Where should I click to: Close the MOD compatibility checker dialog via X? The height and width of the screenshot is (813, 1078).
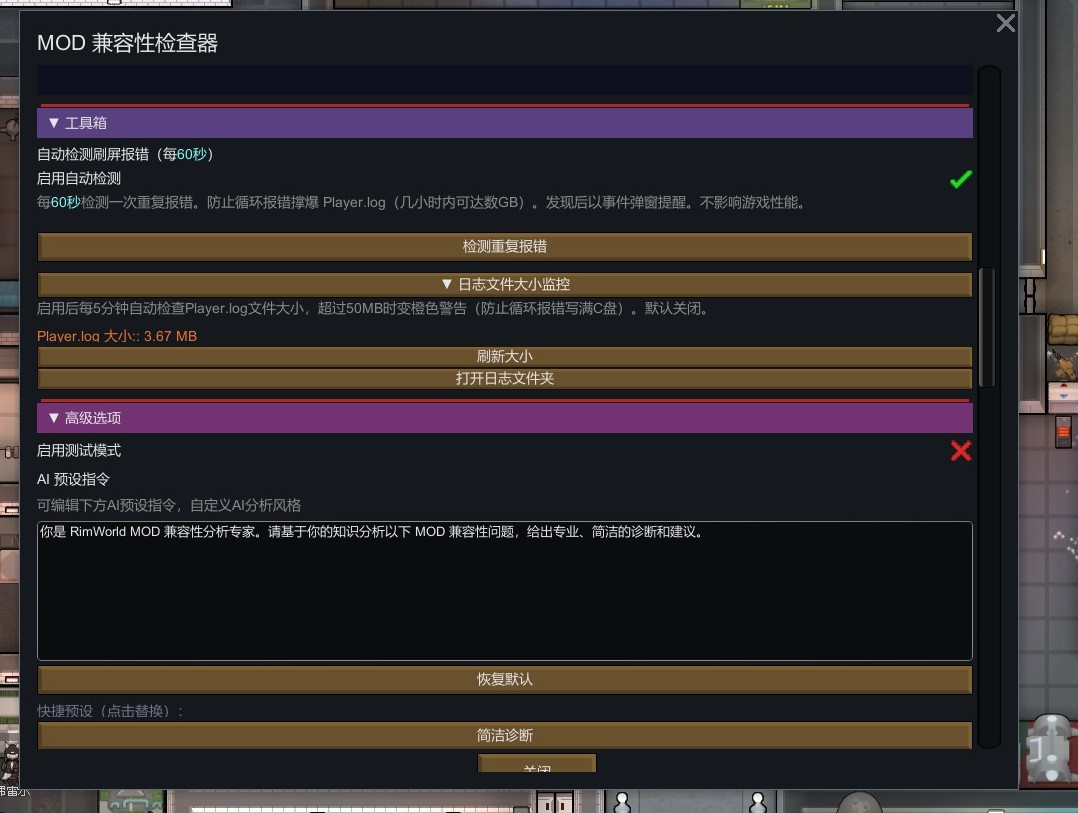point(1005,23)
